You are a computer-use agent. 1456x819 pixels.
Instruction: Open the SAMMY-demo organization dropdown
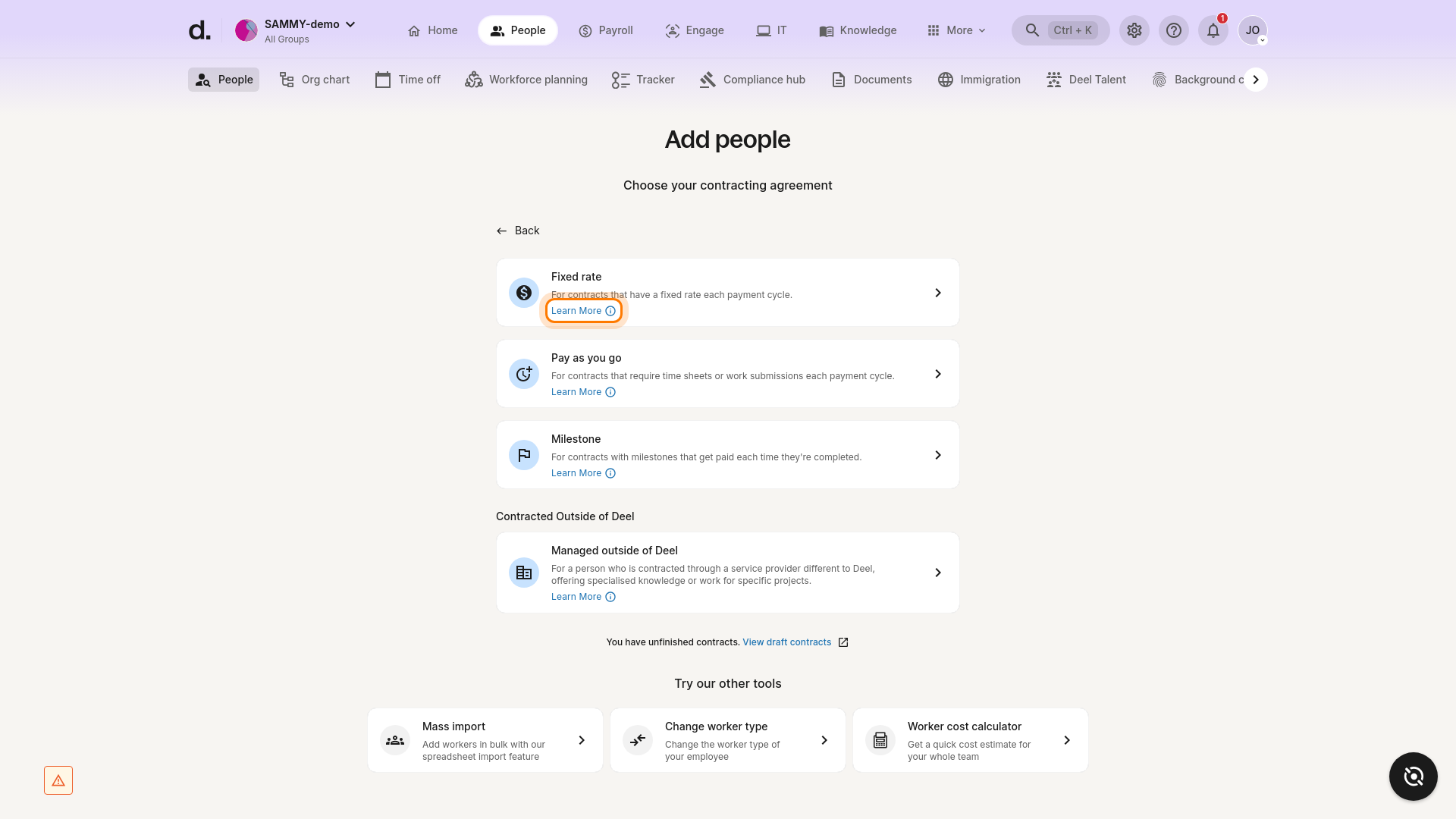(296, 30)
